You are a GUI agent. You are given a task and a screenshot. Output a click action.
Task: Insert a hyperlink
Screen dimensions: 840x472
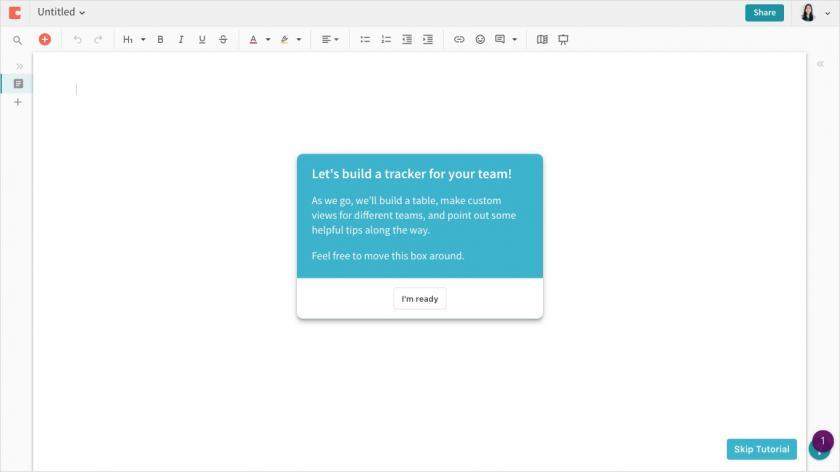tap(459, 39)
